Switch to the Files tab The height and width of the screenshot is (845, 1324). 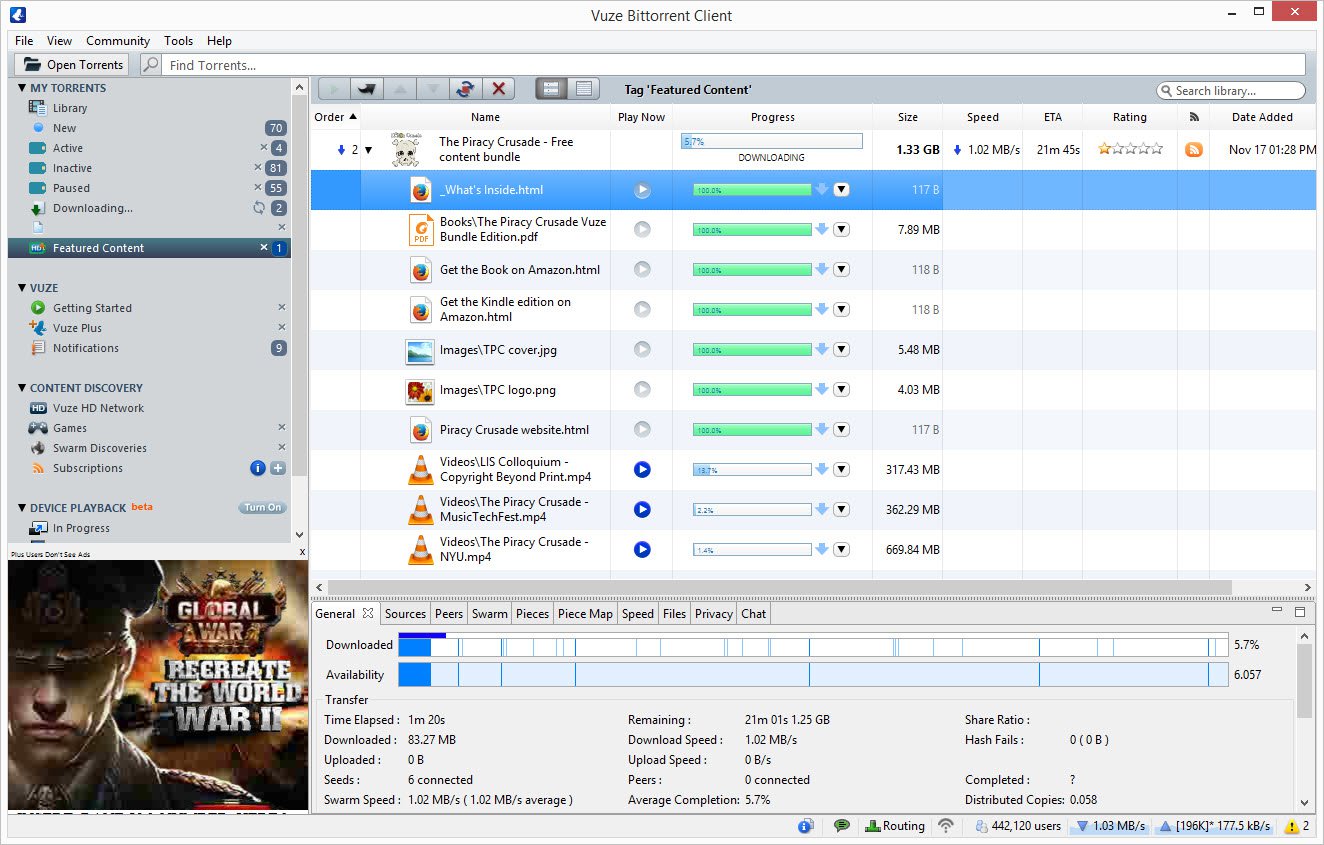pyautogui.click(x=675, y=614)
